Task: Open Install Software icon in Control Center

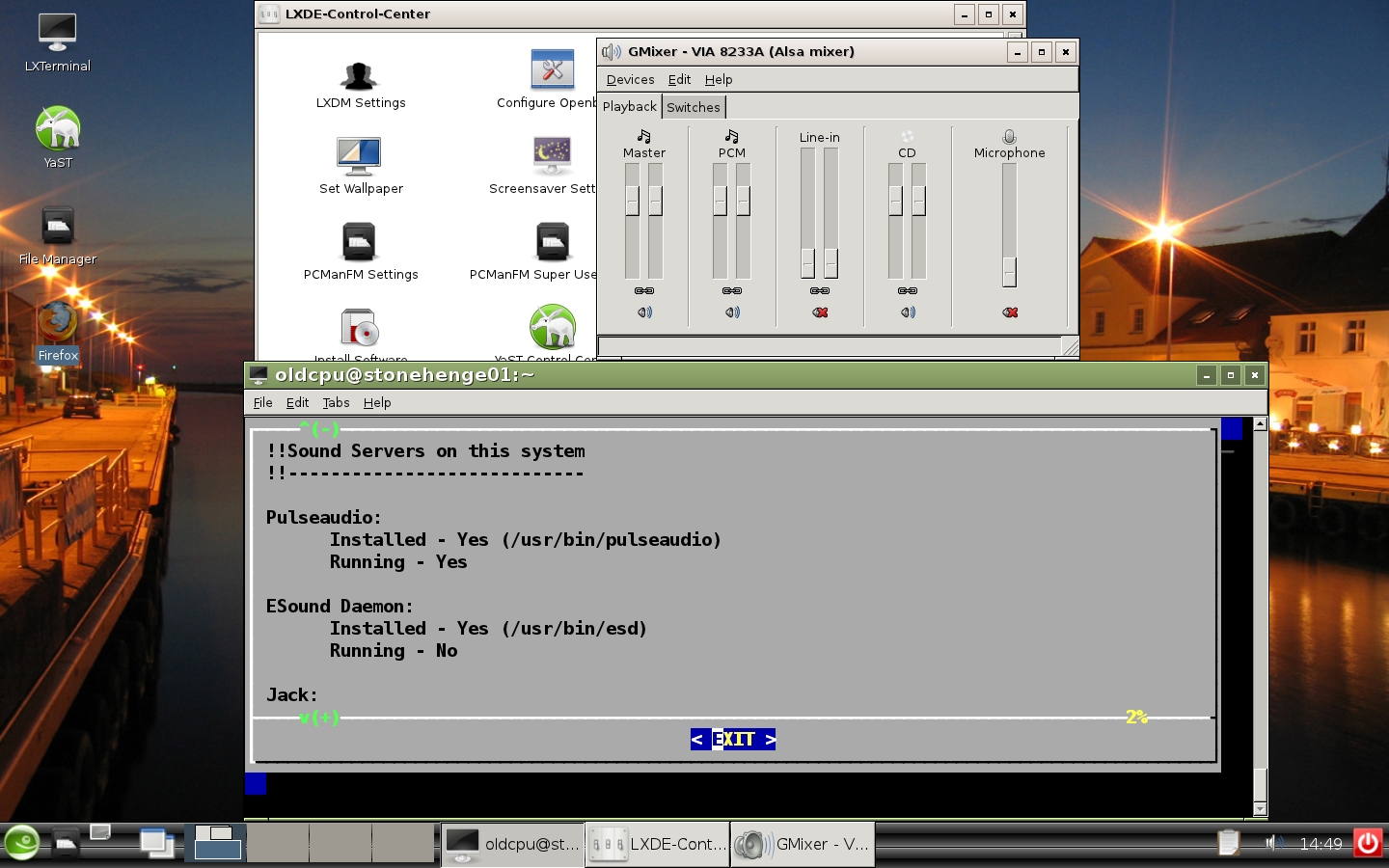Action: point(360,334)
